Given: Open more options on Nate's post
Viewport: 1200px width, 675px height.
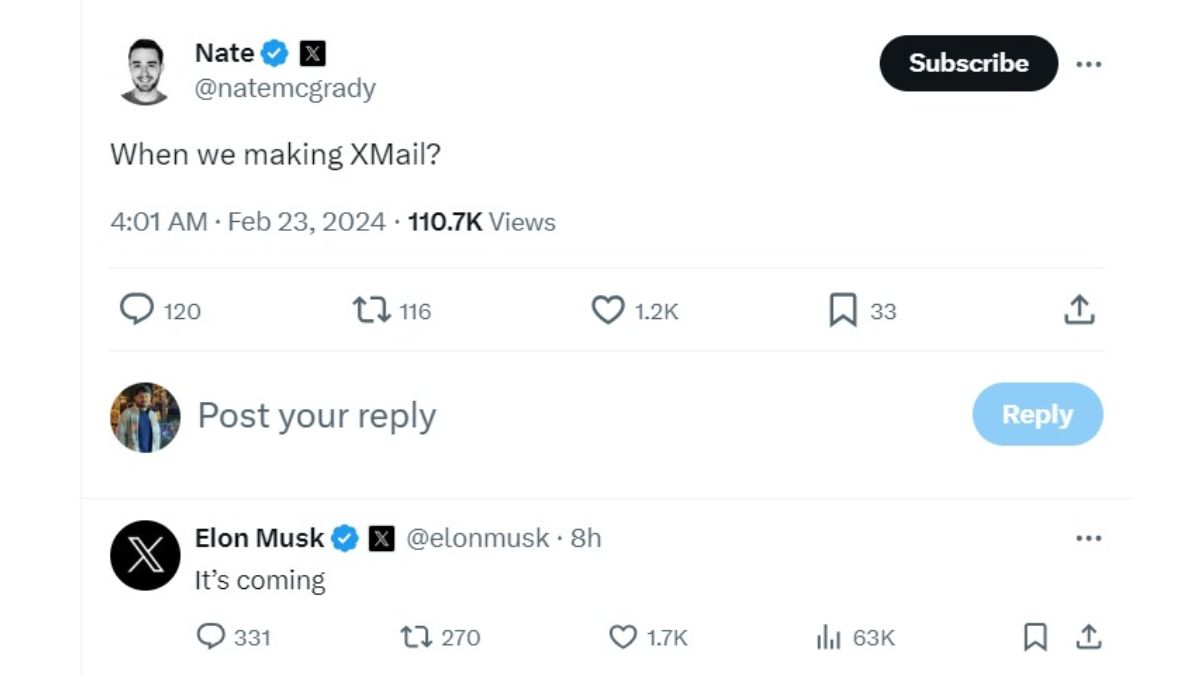Looking at the screenshot, I should click(1088, 64).
